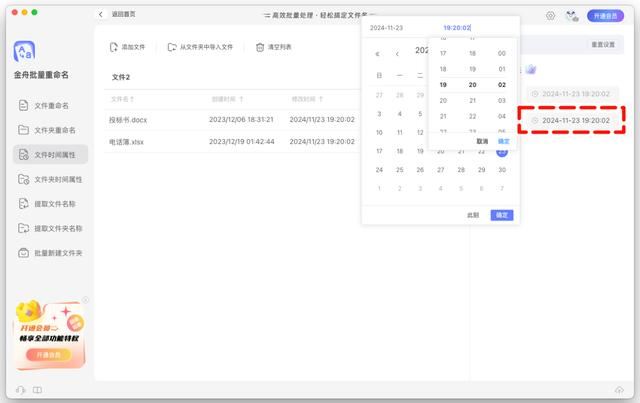Jump to previous year with double chevron

tap(377, 53)
